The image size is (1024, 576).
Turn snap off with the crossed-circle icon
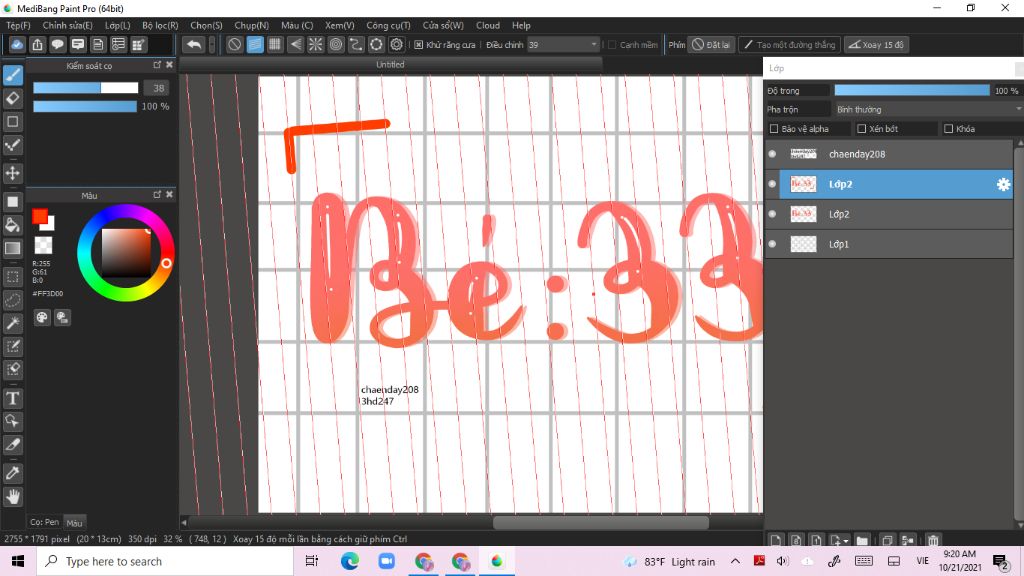[234, 44]
